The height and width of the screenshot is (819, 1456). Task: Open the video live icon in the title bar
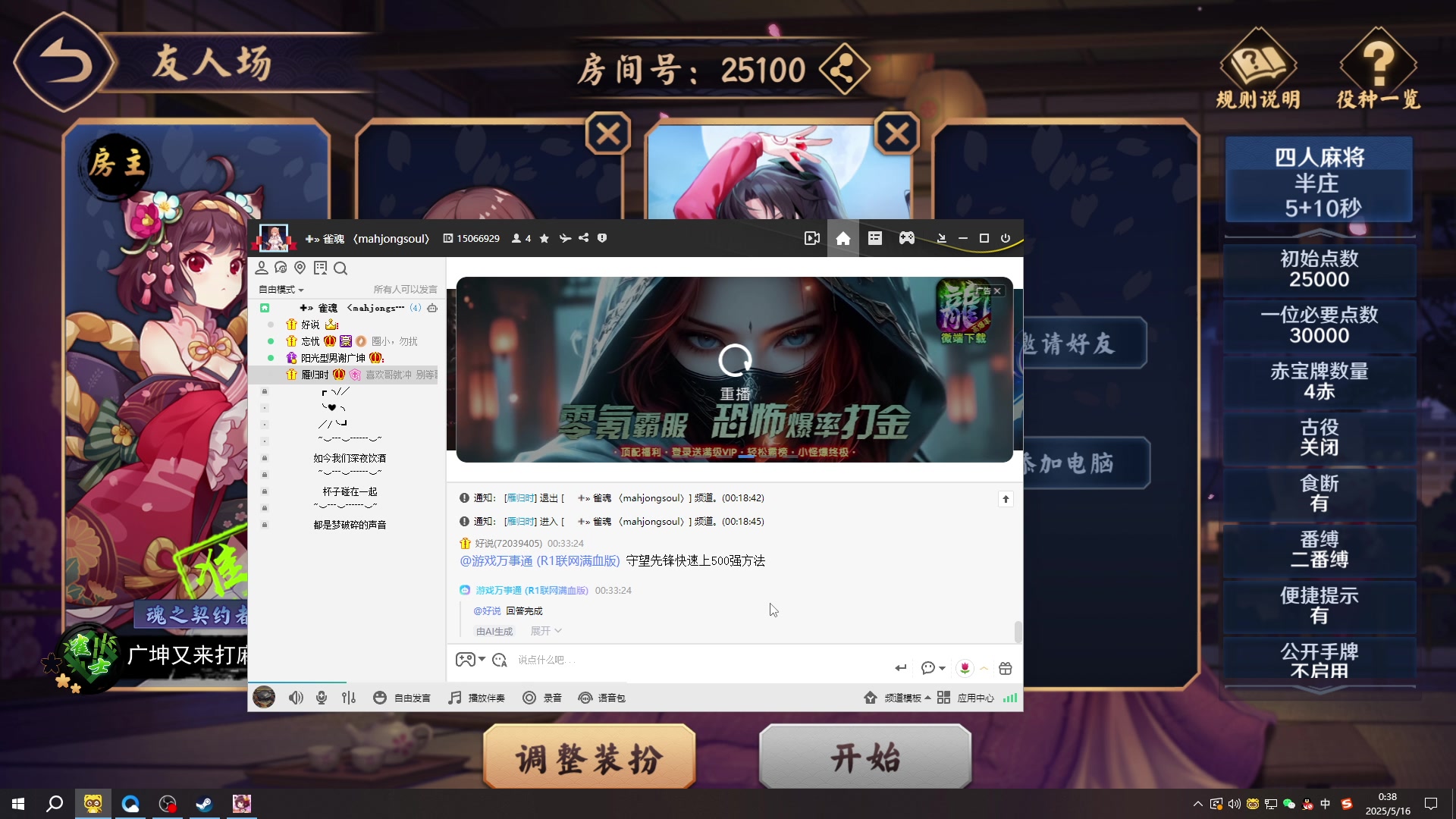[812, 238]
